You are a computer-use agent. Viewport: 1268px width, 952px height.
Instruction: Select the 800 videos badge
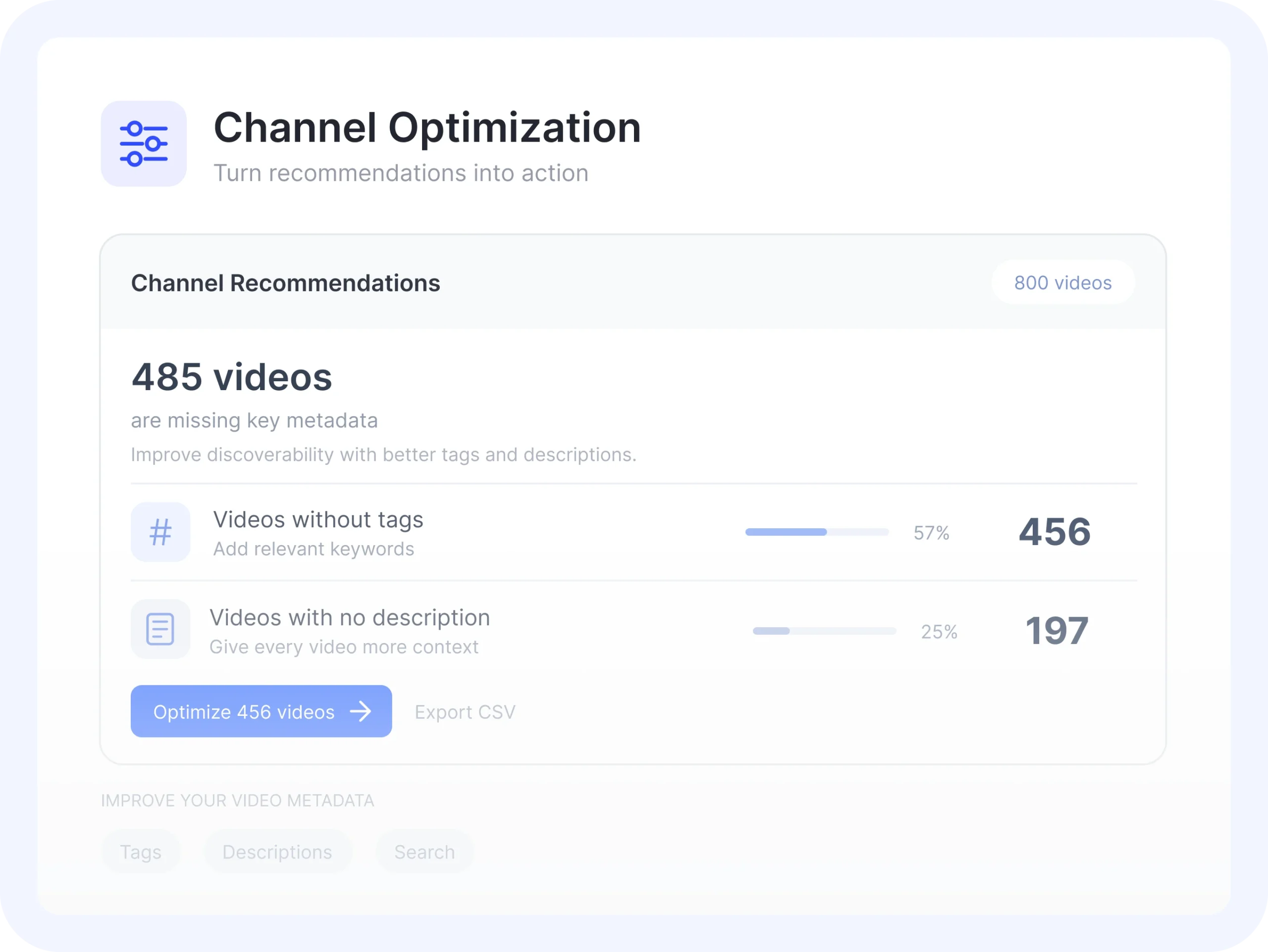pos(1063,282)
